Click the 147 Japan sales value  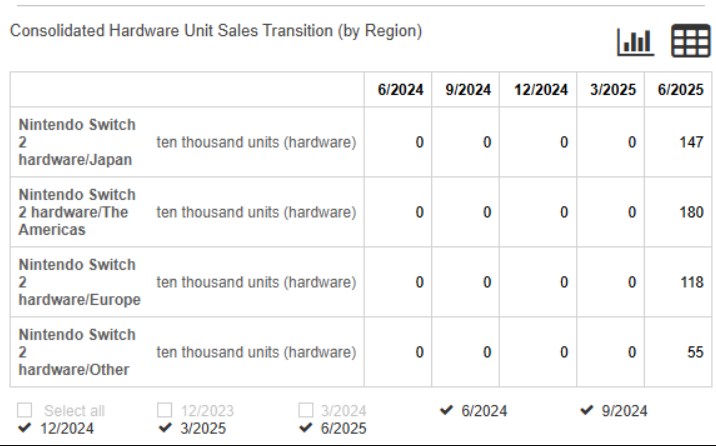pos(691,142)
